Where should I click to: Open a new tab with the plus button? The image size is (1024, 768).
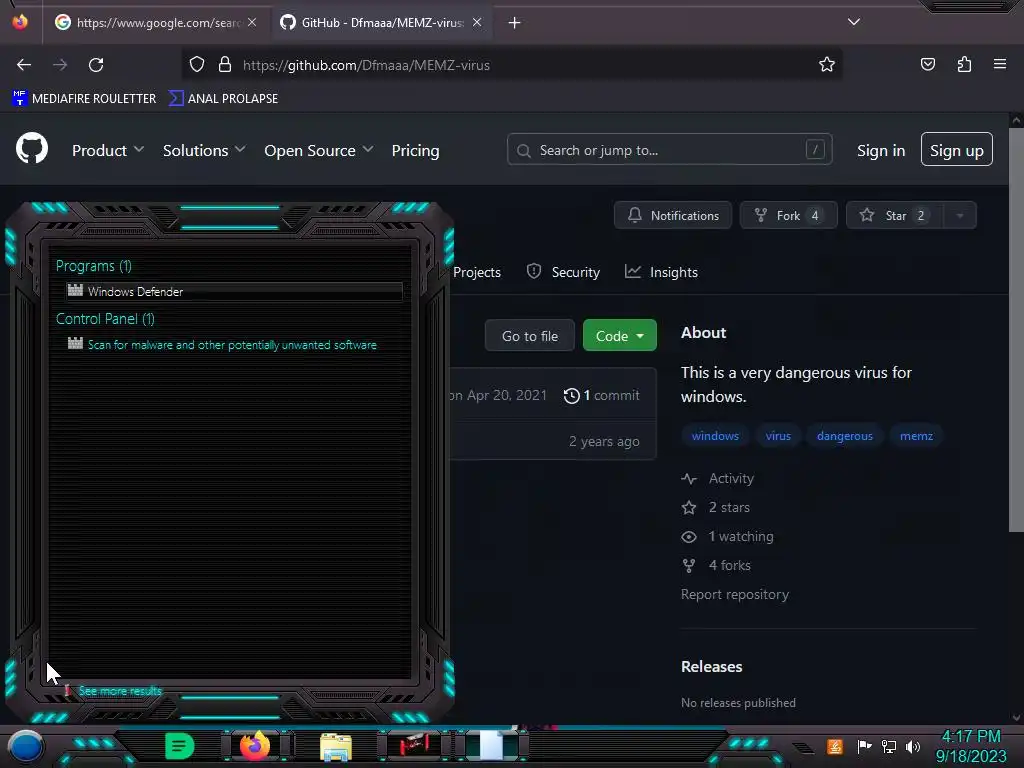point(515,23)
